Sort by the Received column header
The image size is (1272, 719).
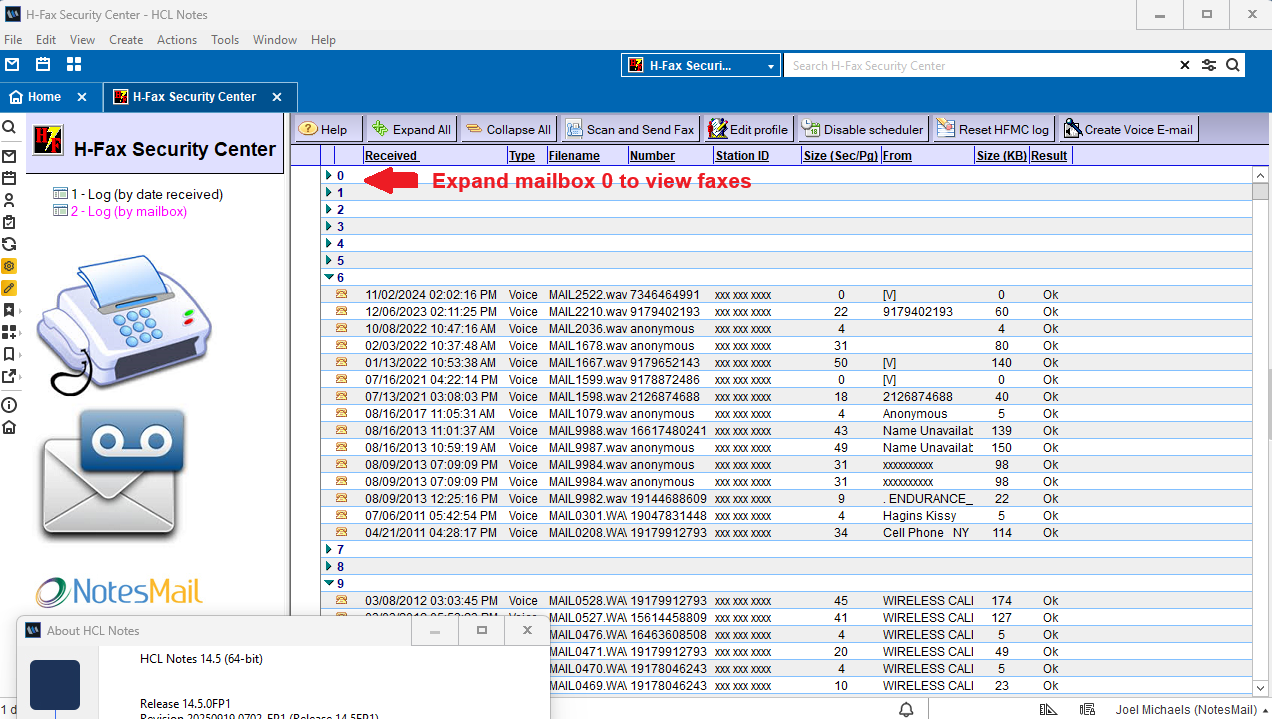(391, 156)
